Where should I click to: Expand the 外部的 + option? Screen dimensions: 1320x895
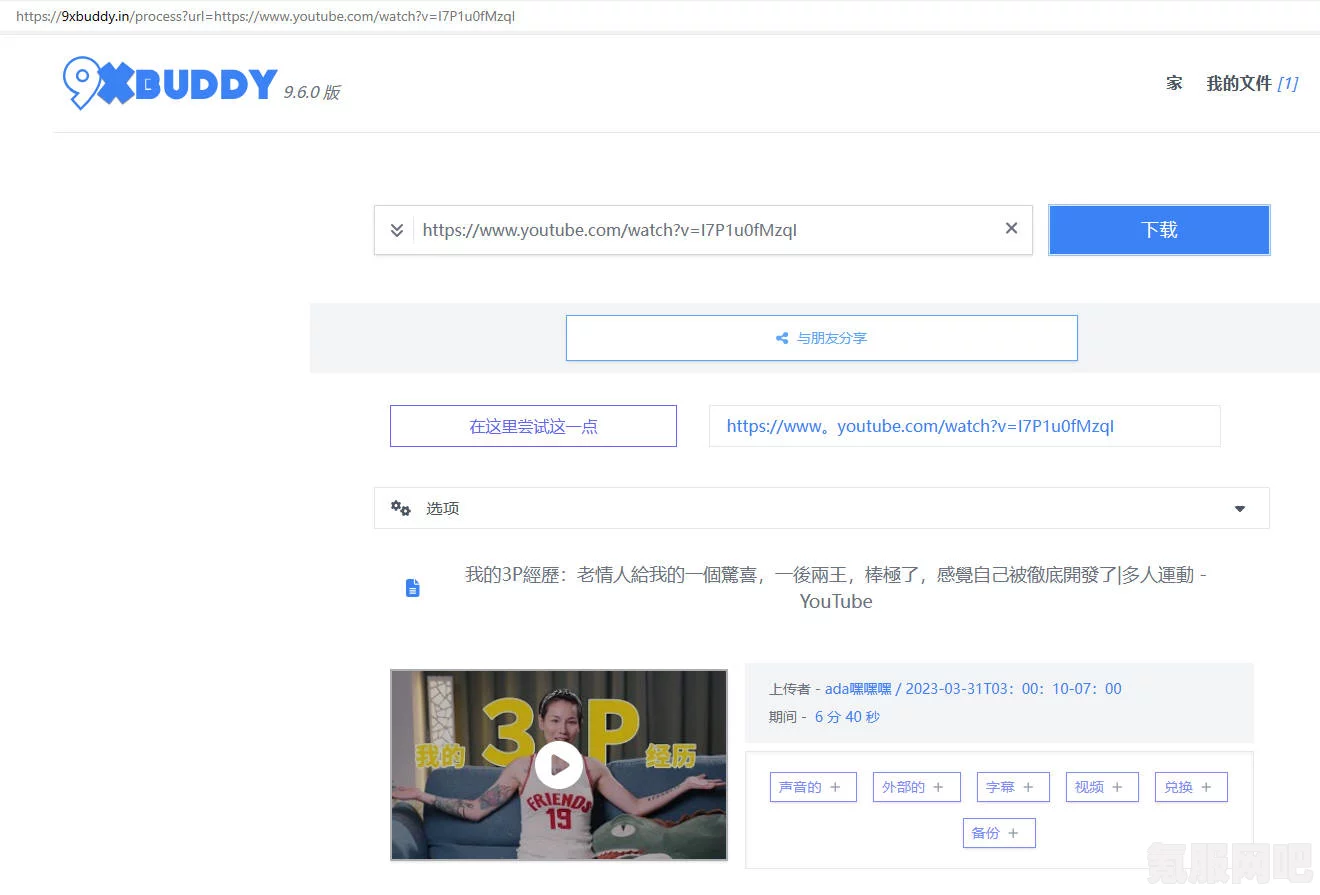916,787
